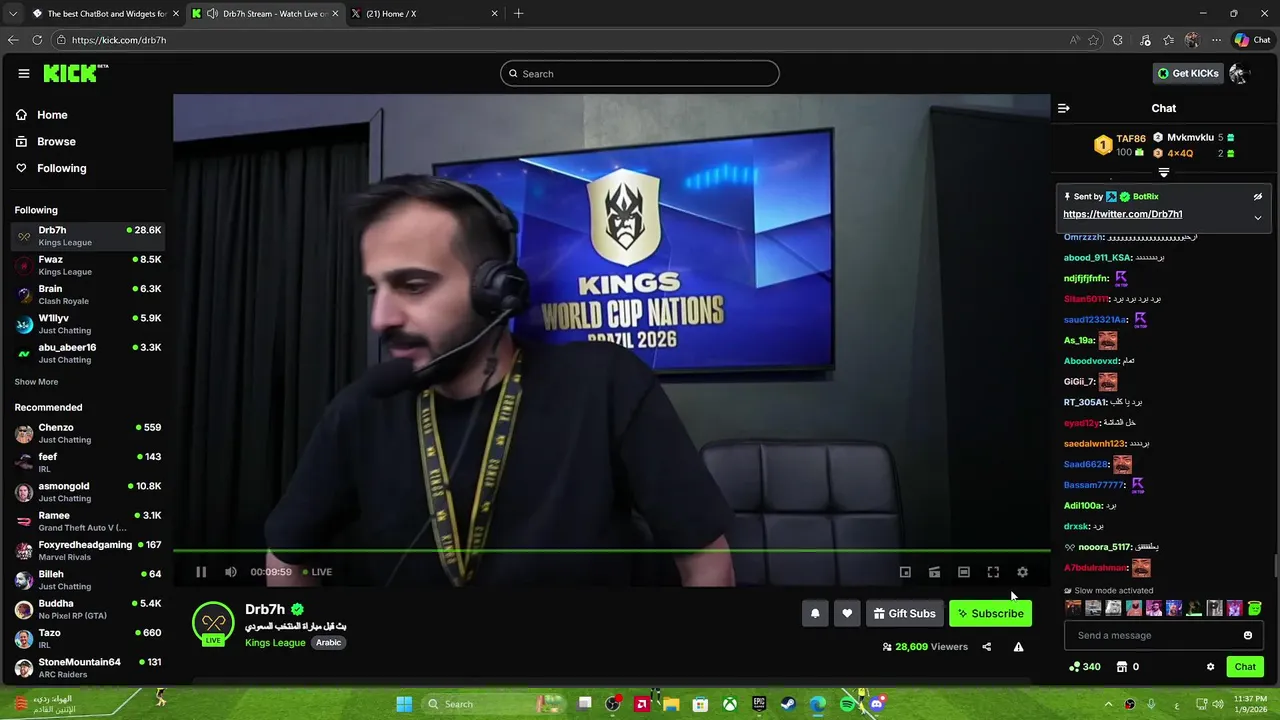Image resolution: width=1280 pixels, height=720 pixels.
Task: Open the hamburger sidebar menu
Action: (x=24, y=73)
